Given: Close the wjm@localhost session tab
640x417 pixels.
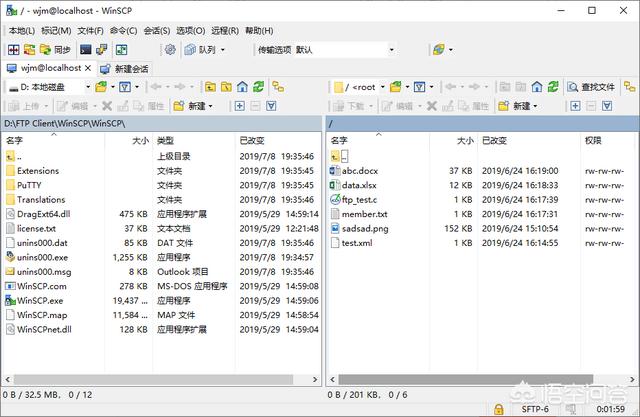Looking at the screenshot, I should point(88,68).
